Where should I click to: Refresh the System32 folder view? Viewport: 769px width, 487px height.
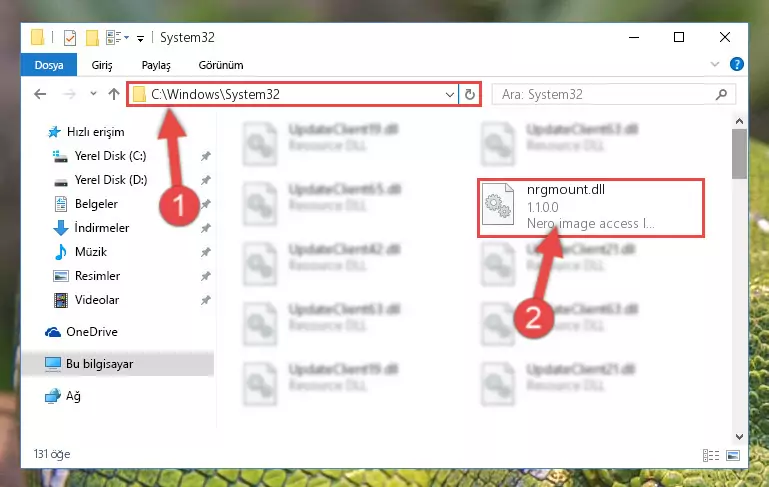point(469,94)
